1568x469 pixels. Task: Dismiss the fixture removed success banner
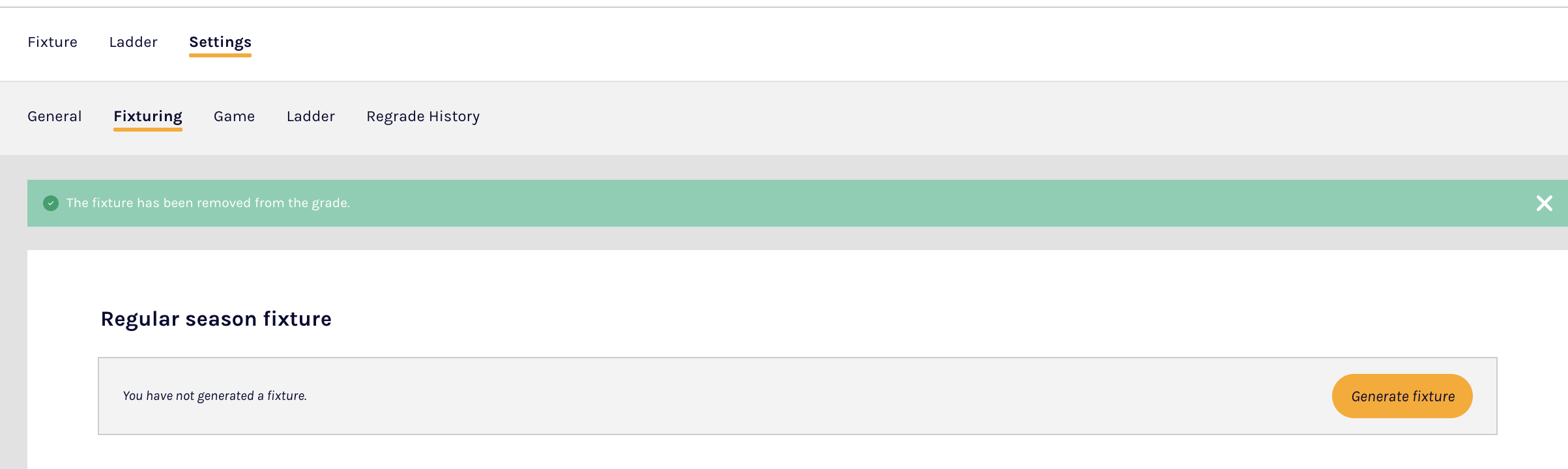click(1544, 203)
